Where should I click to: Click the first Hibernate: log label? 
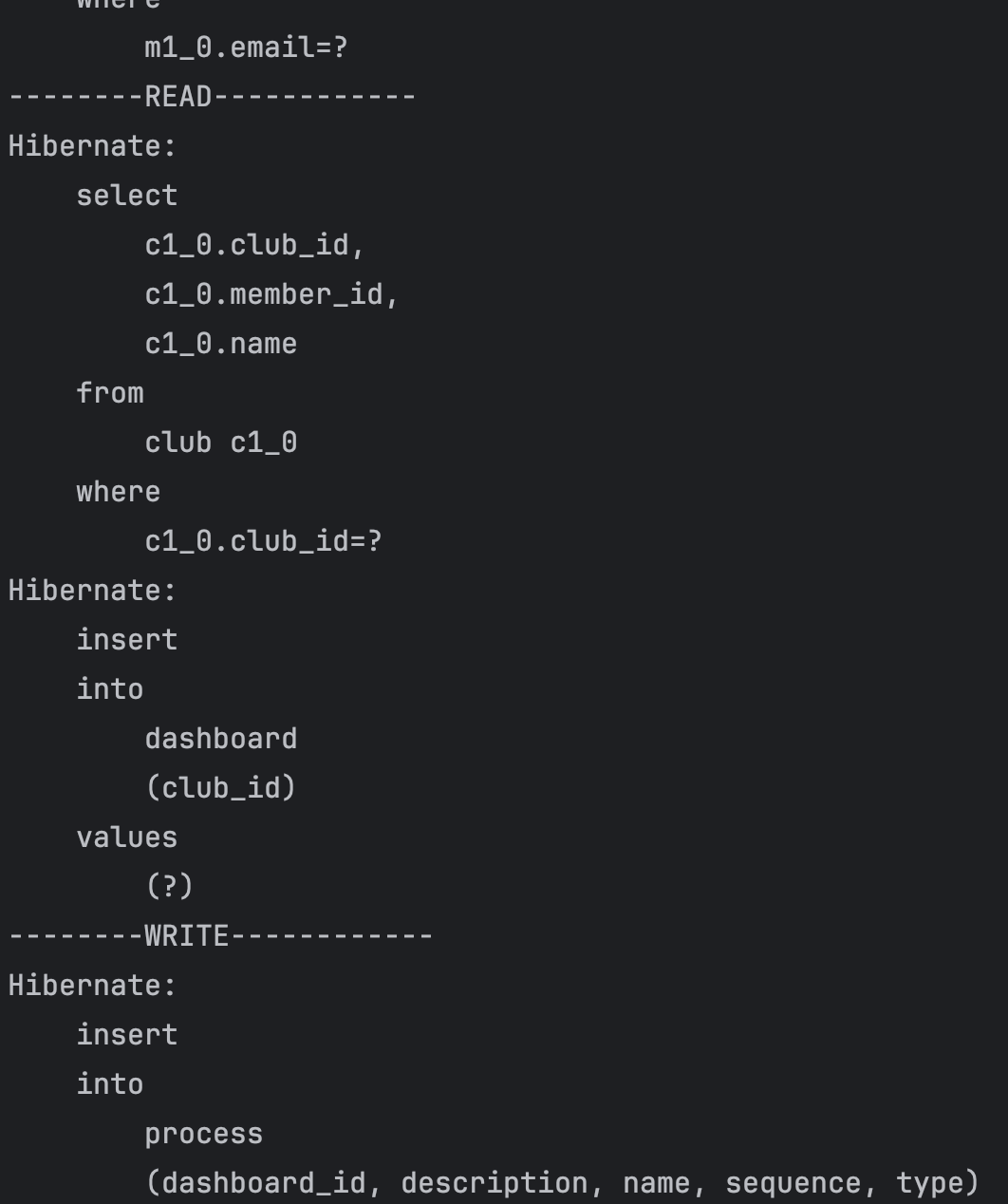coord(92,146)
